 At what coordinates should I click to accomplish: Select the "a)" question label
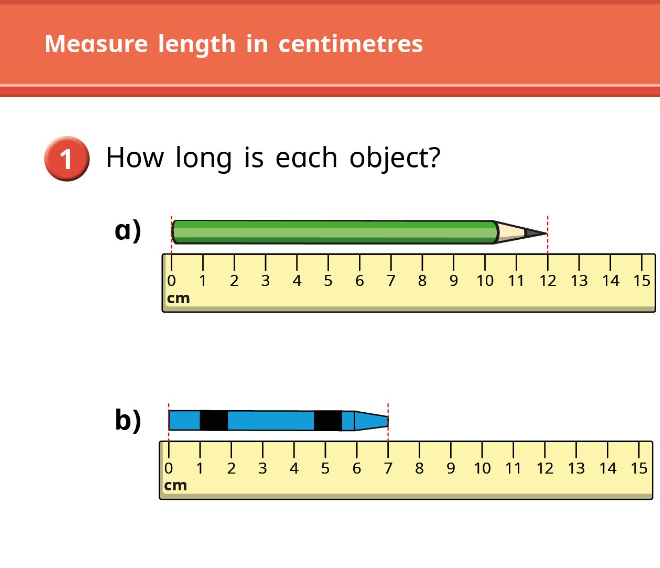click(128, 231)
